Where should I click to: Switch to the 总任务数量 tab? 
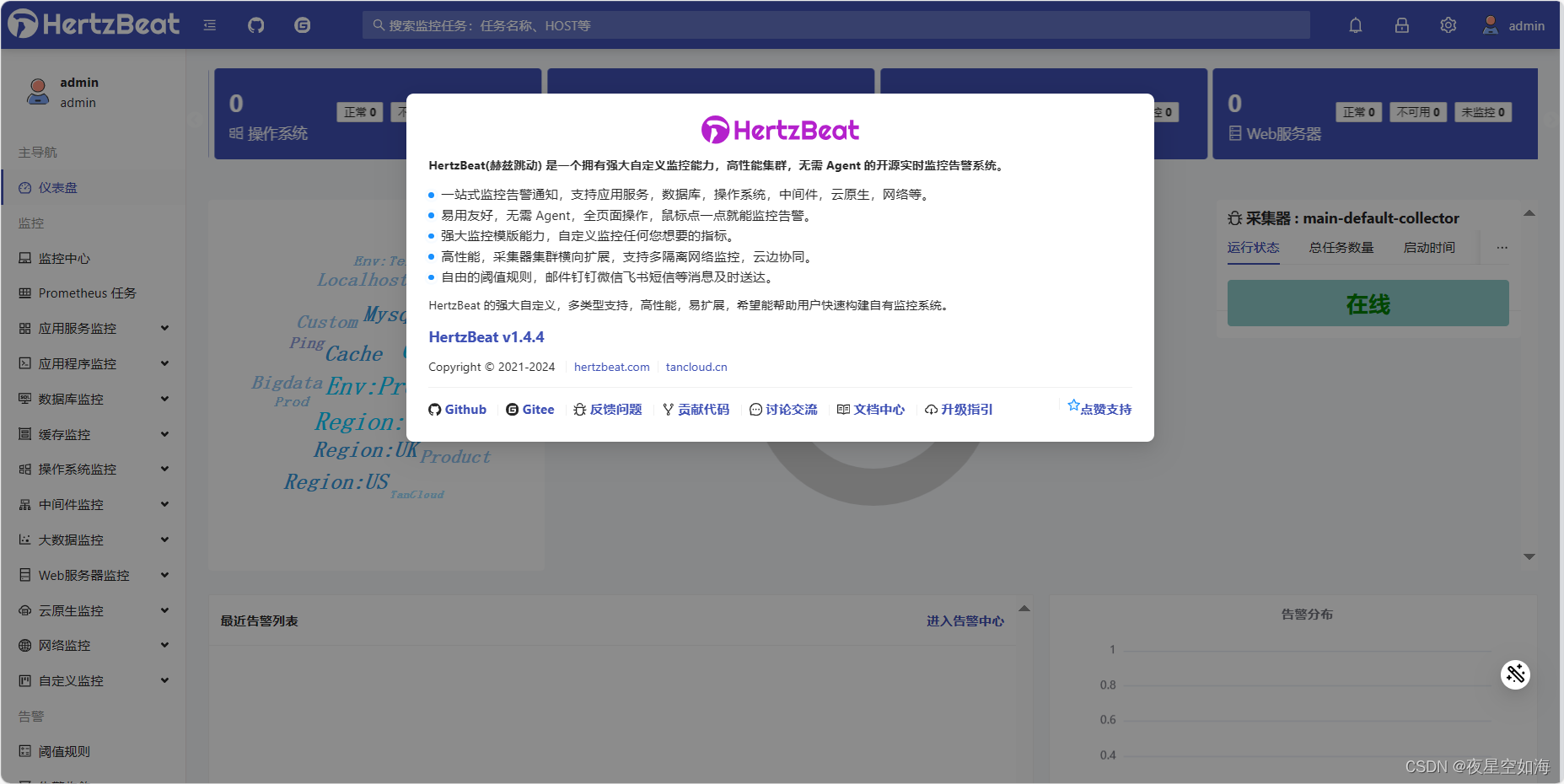click(1341, 248)
